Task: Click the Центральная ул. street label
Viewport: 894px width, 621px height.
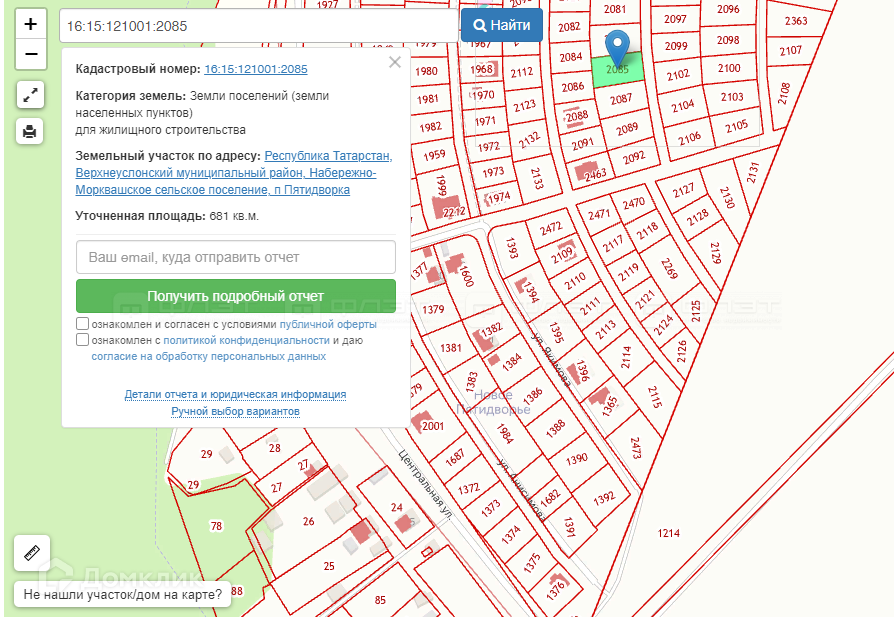Action: [425, 485]
